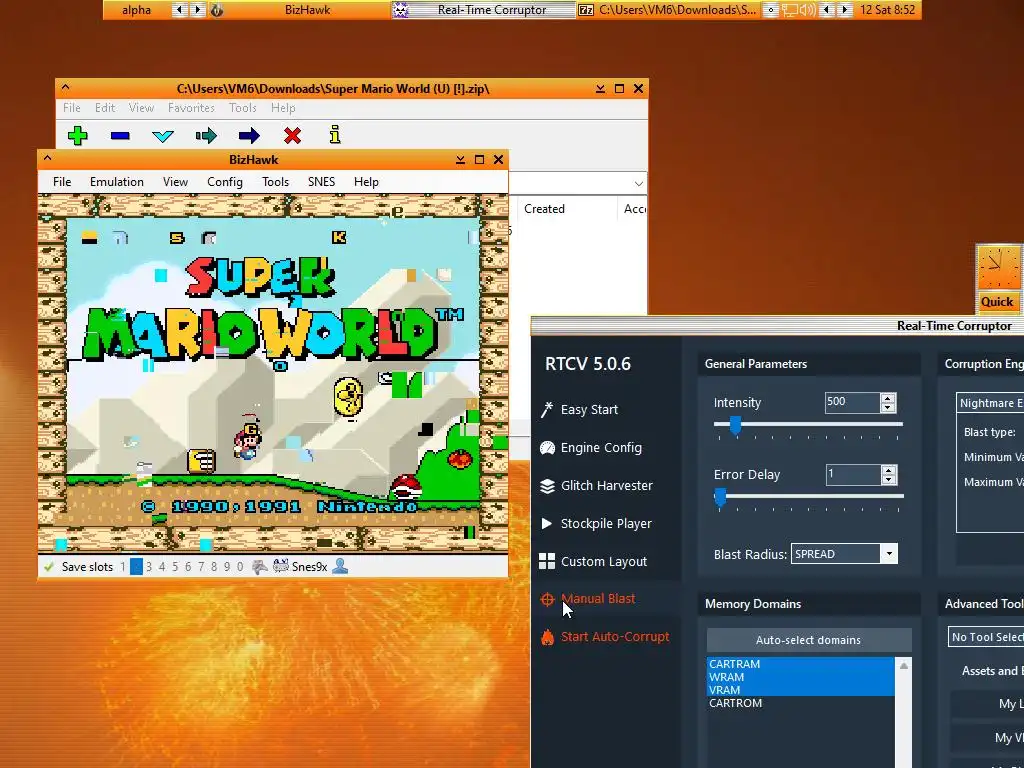This screenshot has height=768, width=1024.
Task: Open the No Tool Selected dropdown
Action: (986, 637)
